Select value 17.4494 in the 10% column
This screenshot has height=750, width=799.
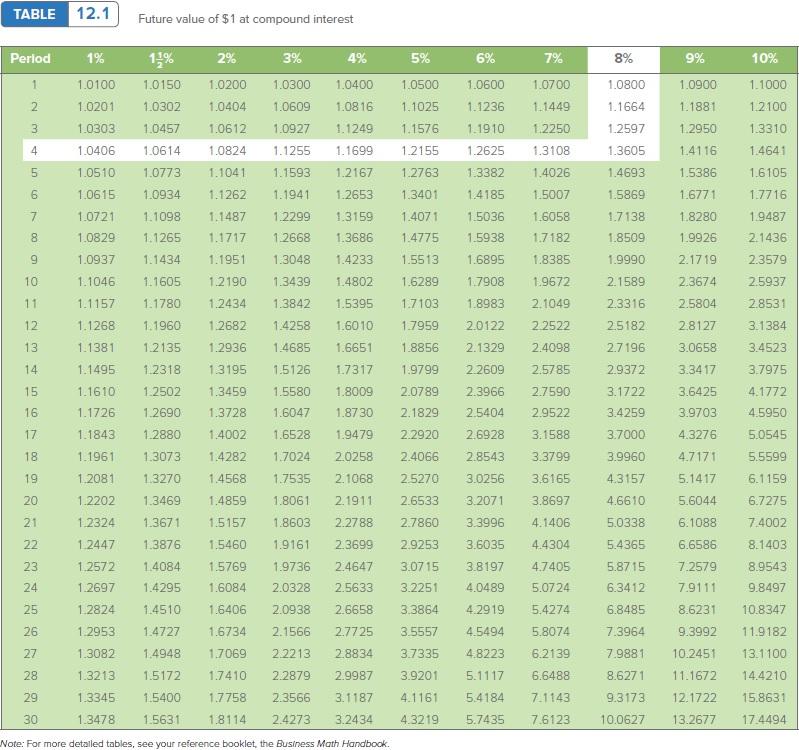pos(764,720)
